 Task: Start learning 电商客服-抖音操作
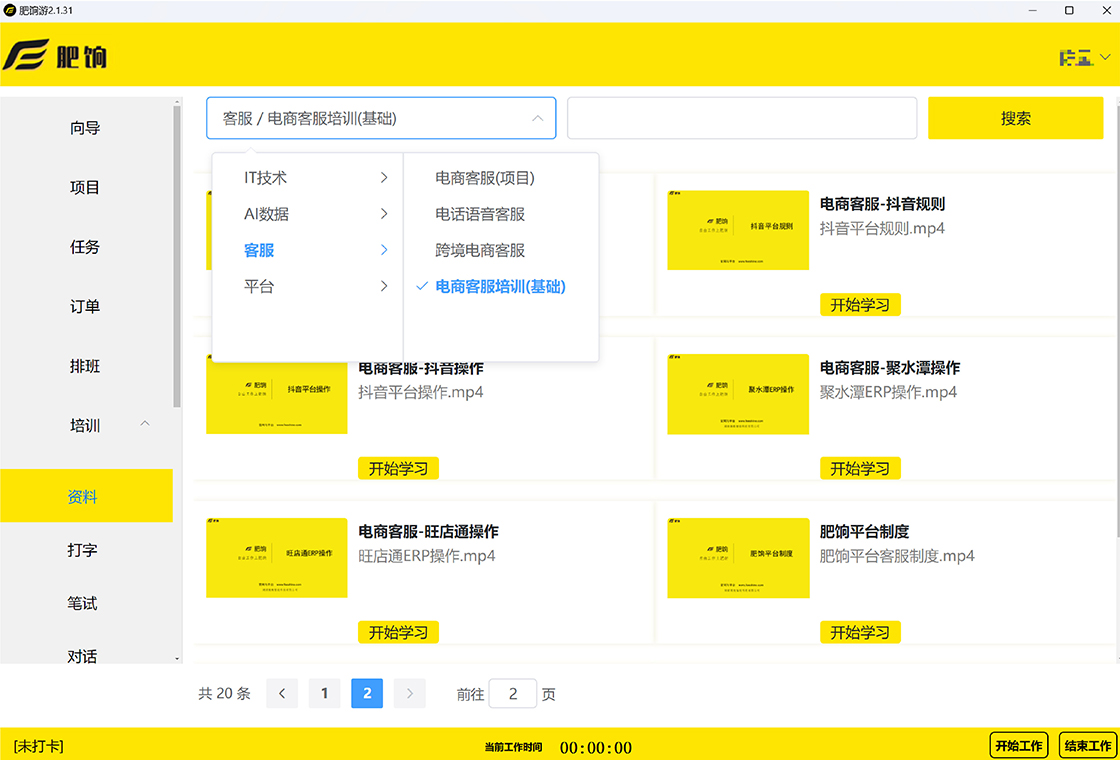pos(398,468)
